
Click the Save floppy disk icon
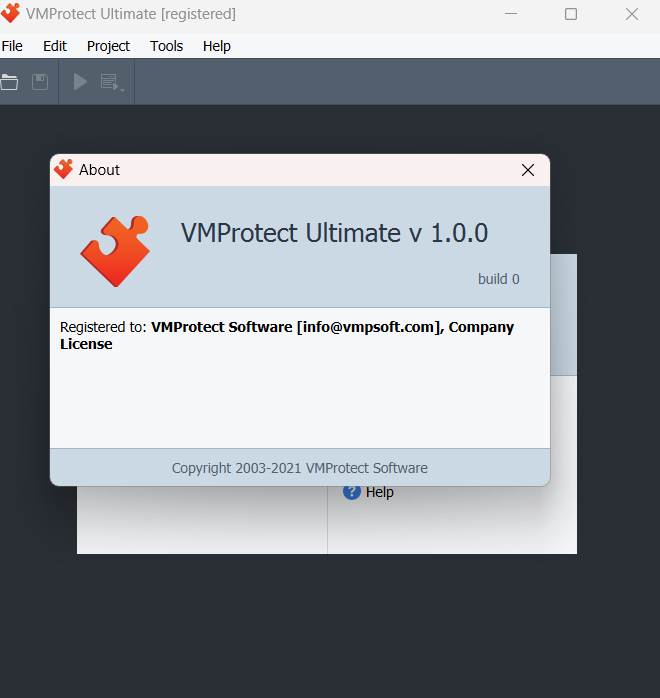coord(40,82)
